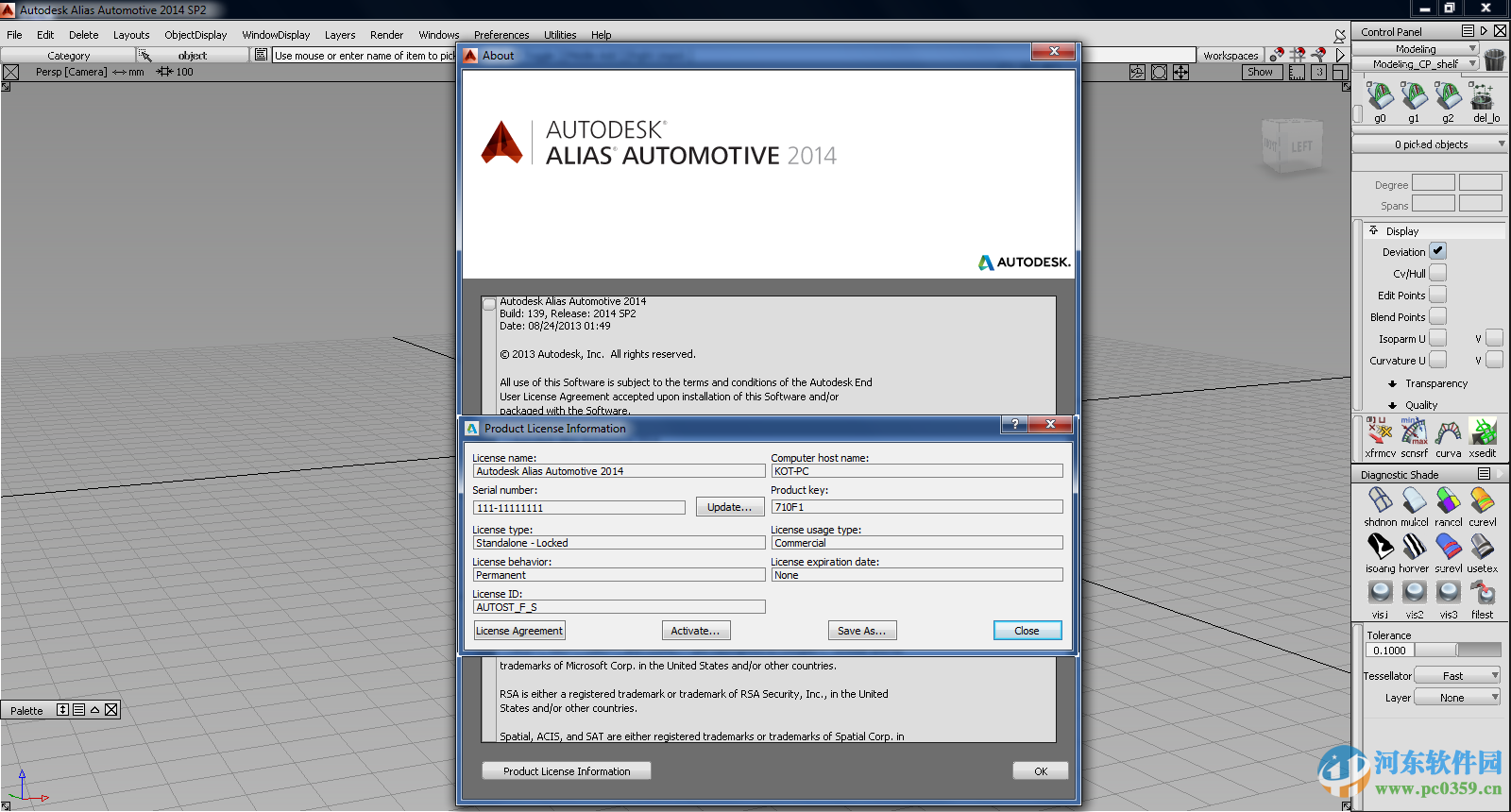Screen dimensions: 1511x812
Task: Click the Product License Information button in About
Action: [567, 771]
